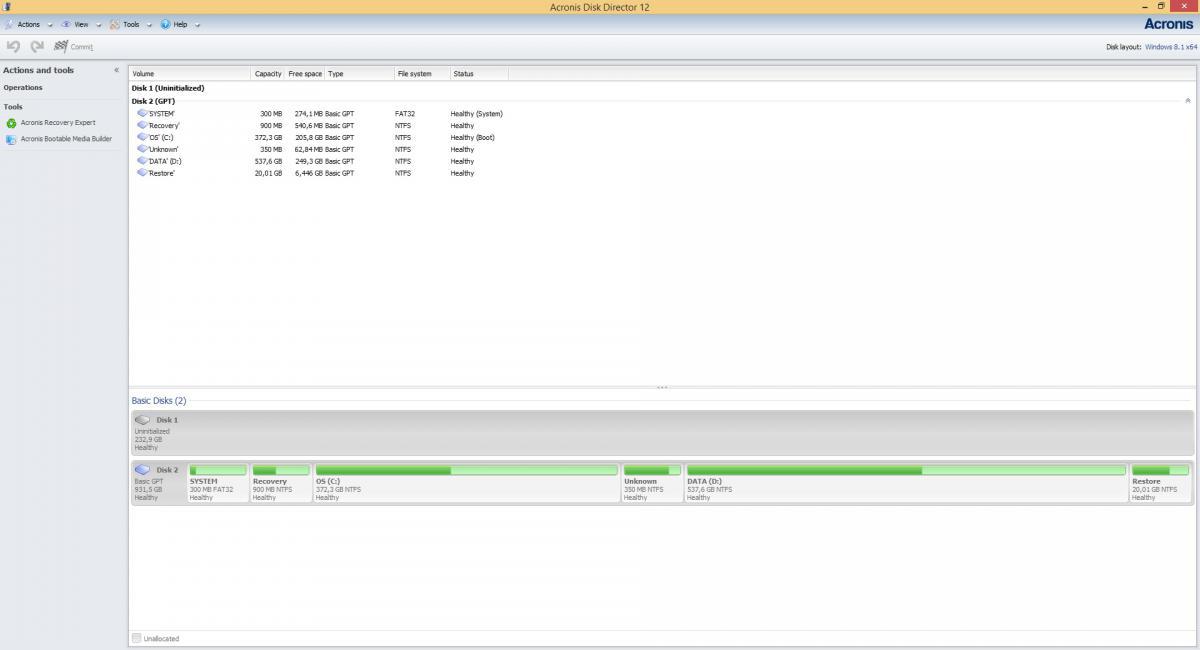Sort by the Status column header
The image size is (1200, 650).
tap(479, 73)
